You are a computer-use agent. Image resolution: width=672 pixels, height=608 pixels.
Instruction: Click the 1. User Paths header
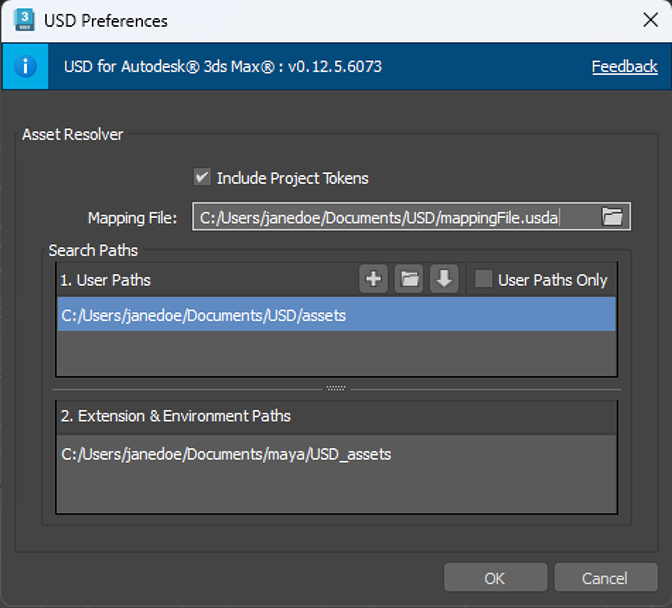tap(105, 280)
